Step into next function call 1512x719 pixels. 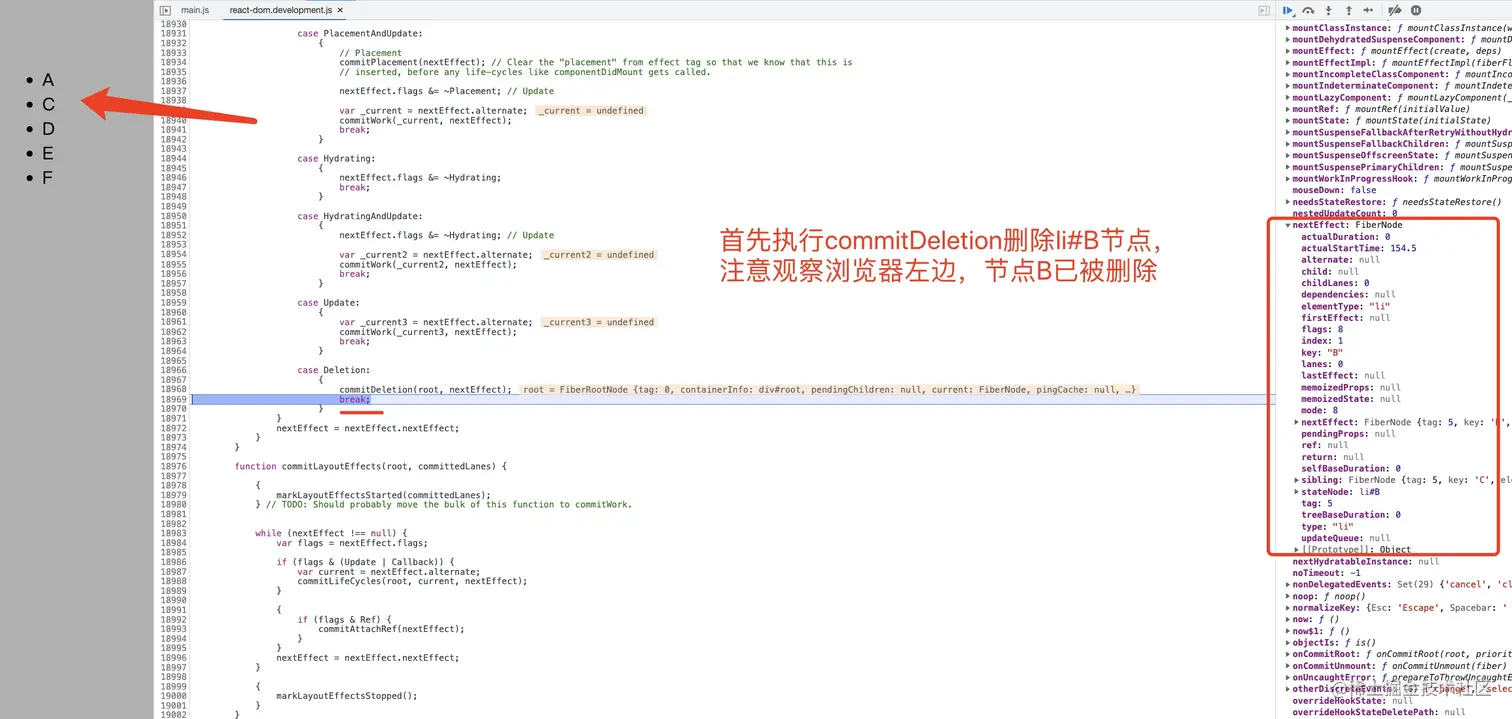[1329, 10]
